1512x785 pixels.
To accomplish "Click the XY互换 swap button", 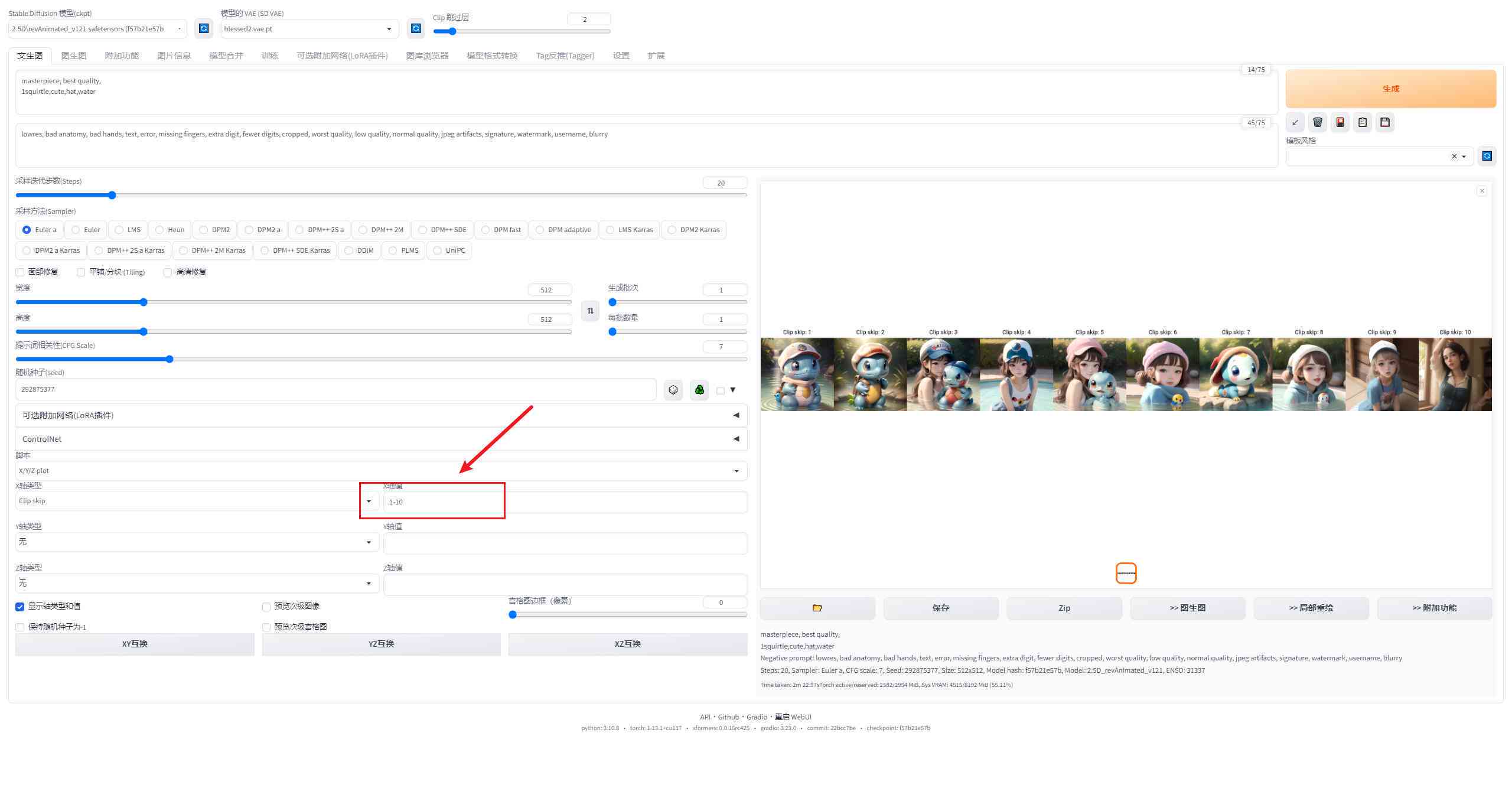I will click(x=135, y=644).
